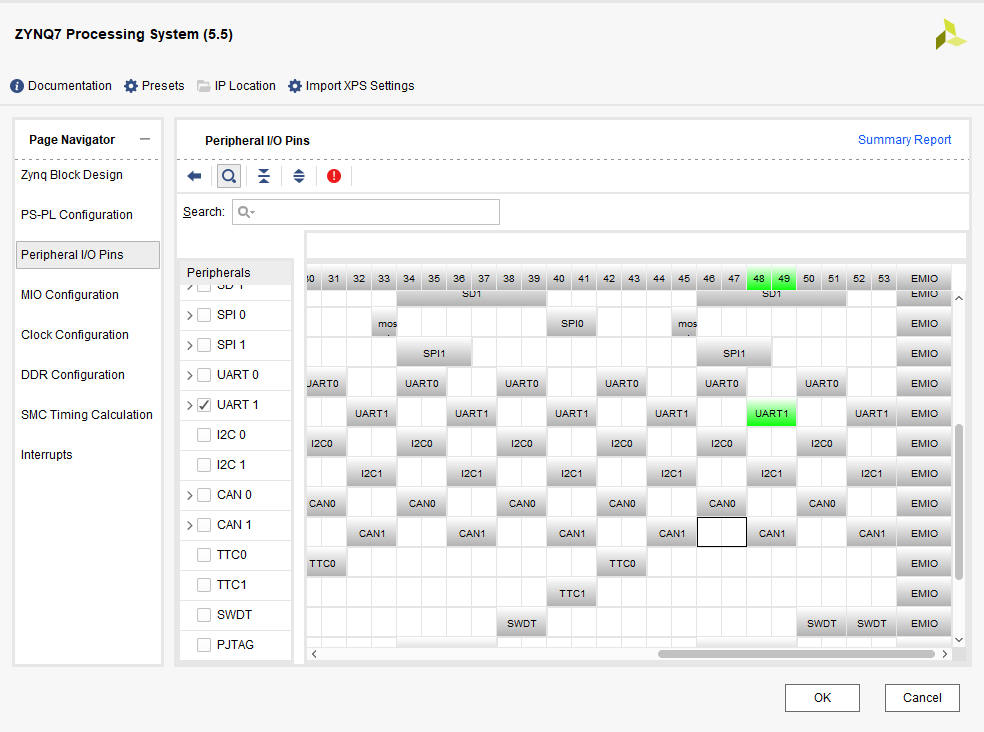Select the TTC1 pin assignment cell
The width and height of the screenshot is (984, 732).
tap(572, 594)
